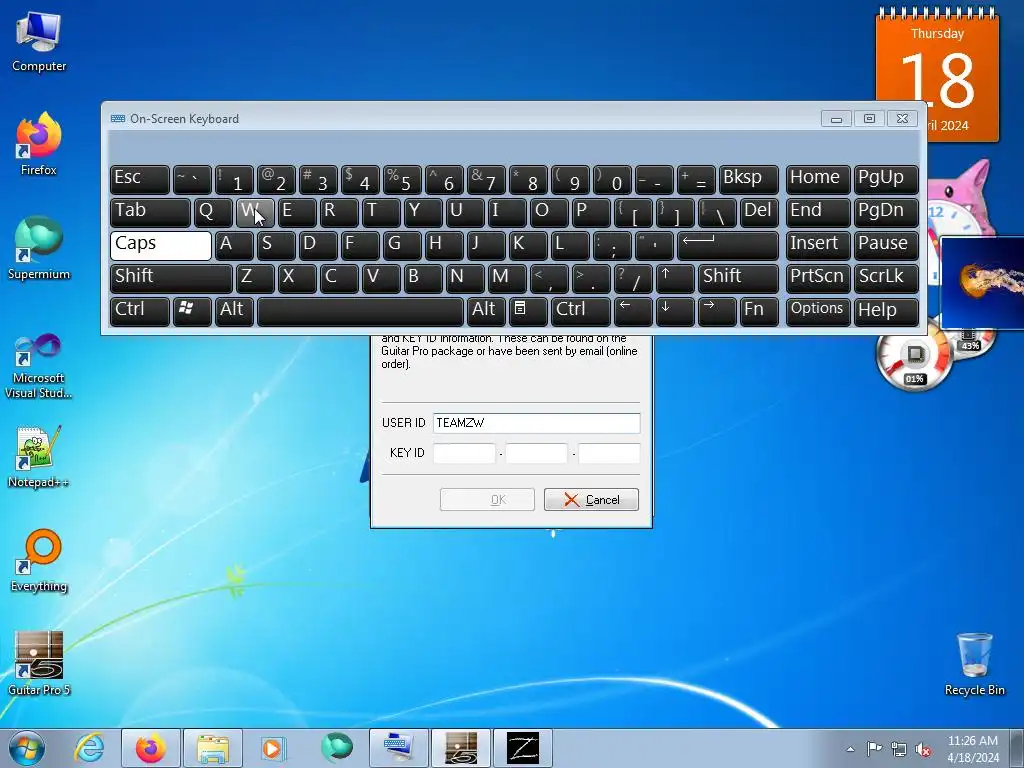Open Action Center flag in system tray

coord(874,749)
